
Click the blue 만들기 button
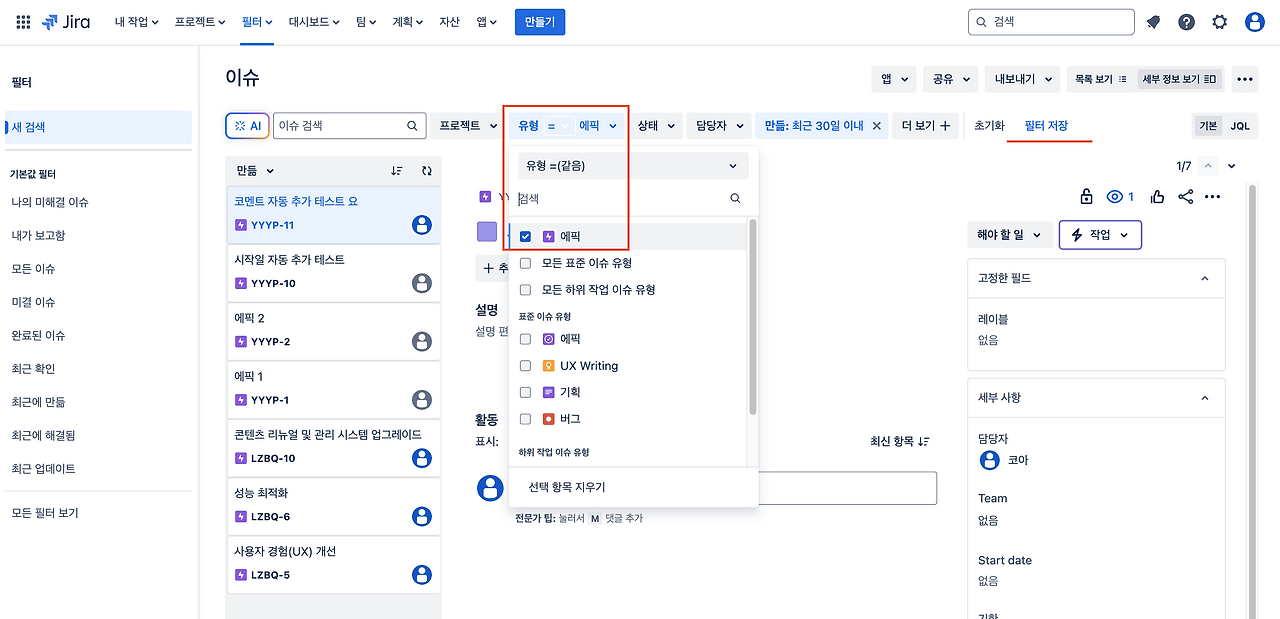540,21
